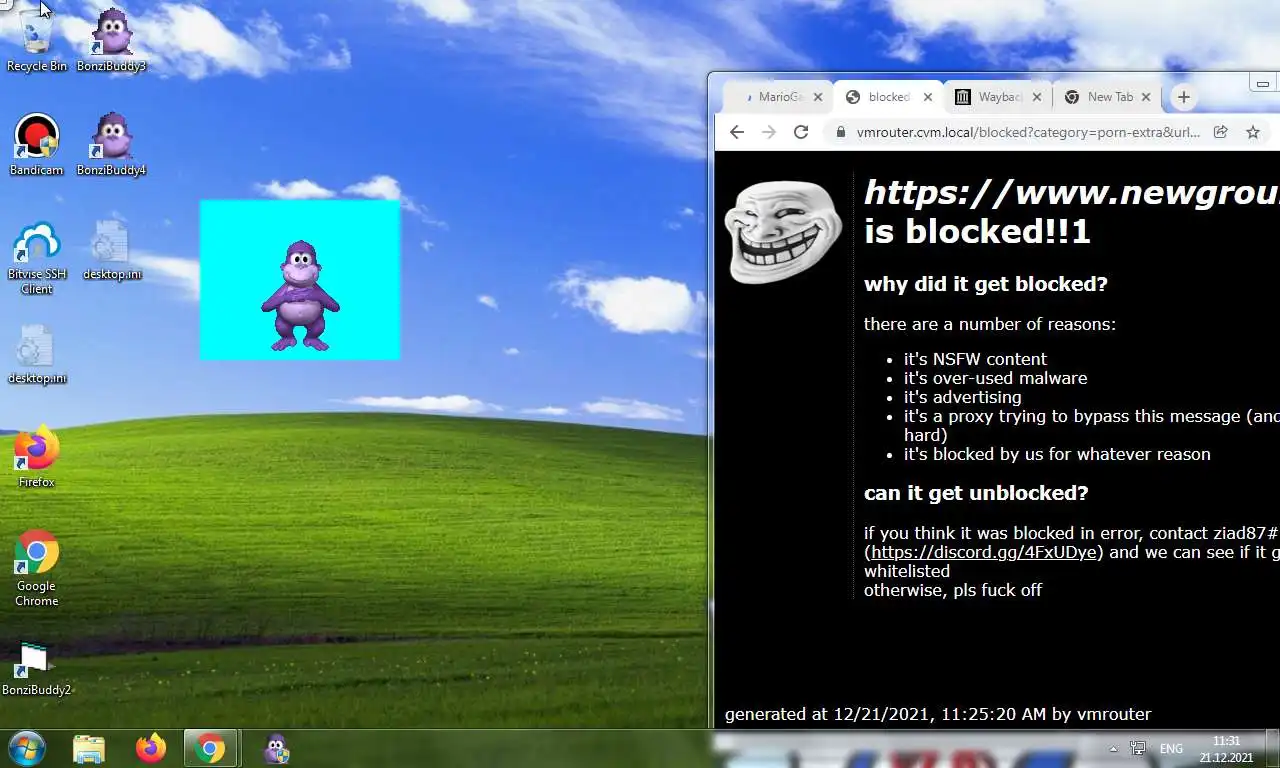Viewport: 1280px width, 768px height.
Task: Open network status tray icon
Action: (x=1138, y=748)
